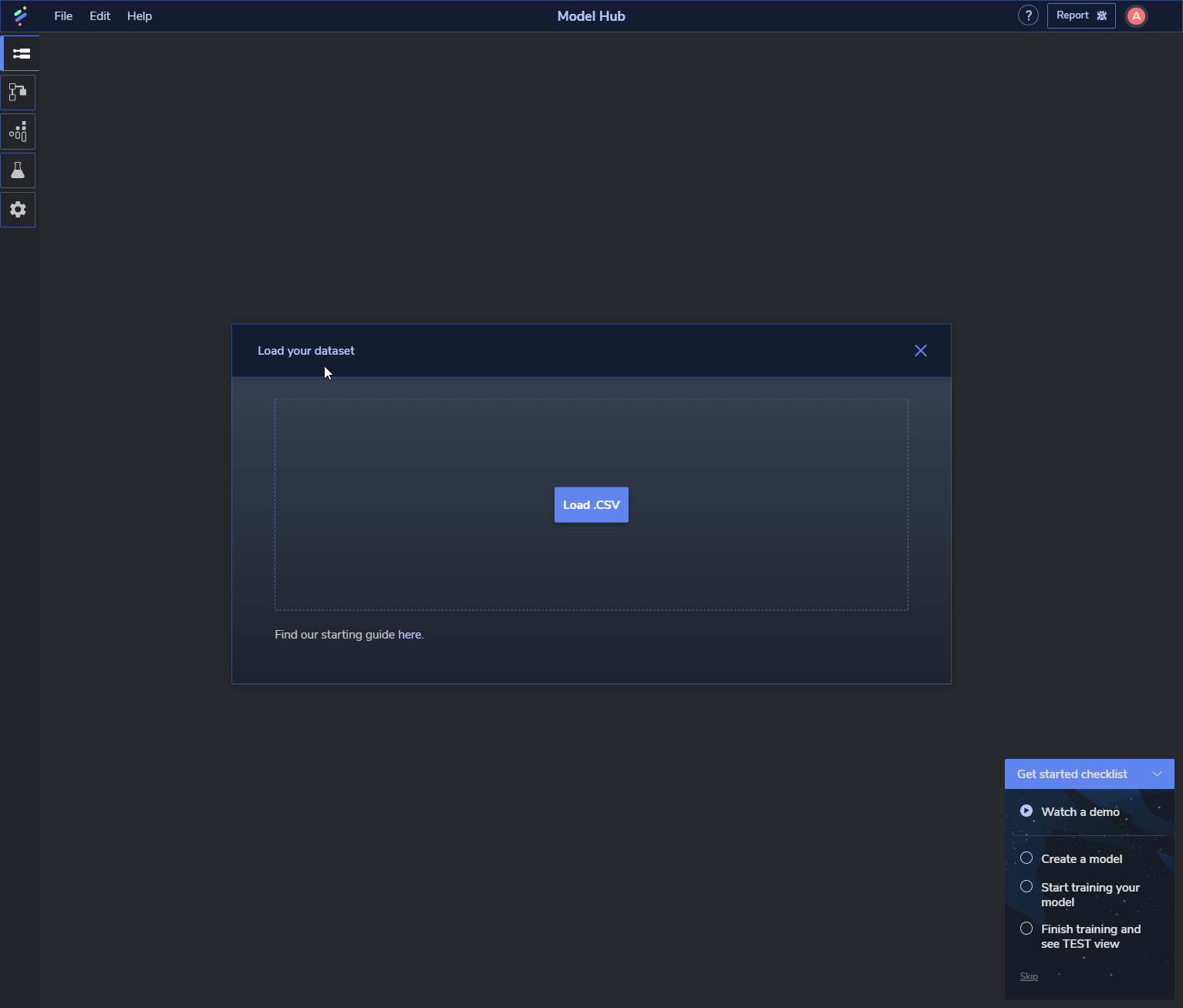Click the app logo in top-left corner
1183x1008 pixels.
click(x=21, y=16)
